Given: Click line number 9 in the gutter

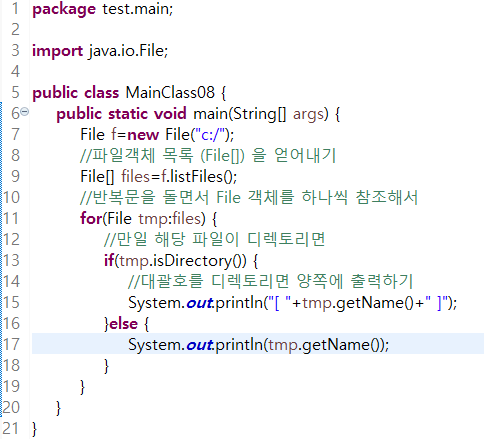Looking at the screenshot, I should click(x=15, y=176).
